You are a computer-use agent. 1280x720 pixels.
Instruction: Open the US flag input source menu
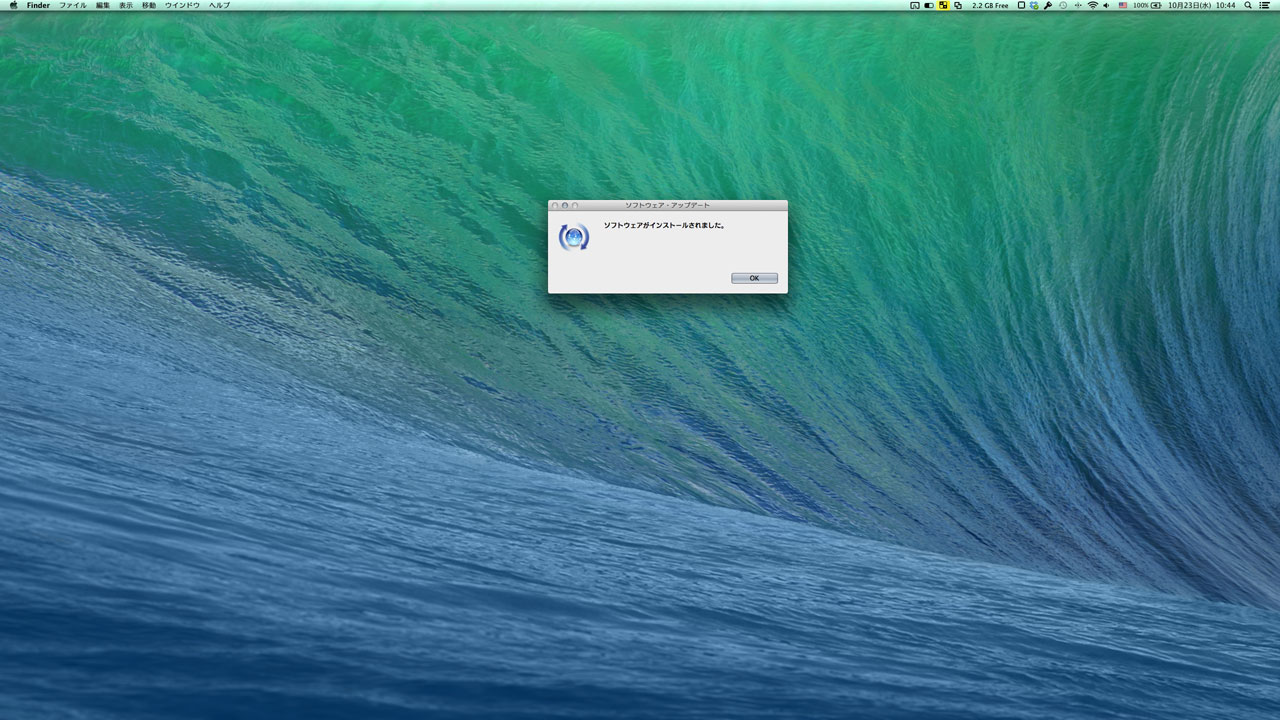click(1123, 6)
